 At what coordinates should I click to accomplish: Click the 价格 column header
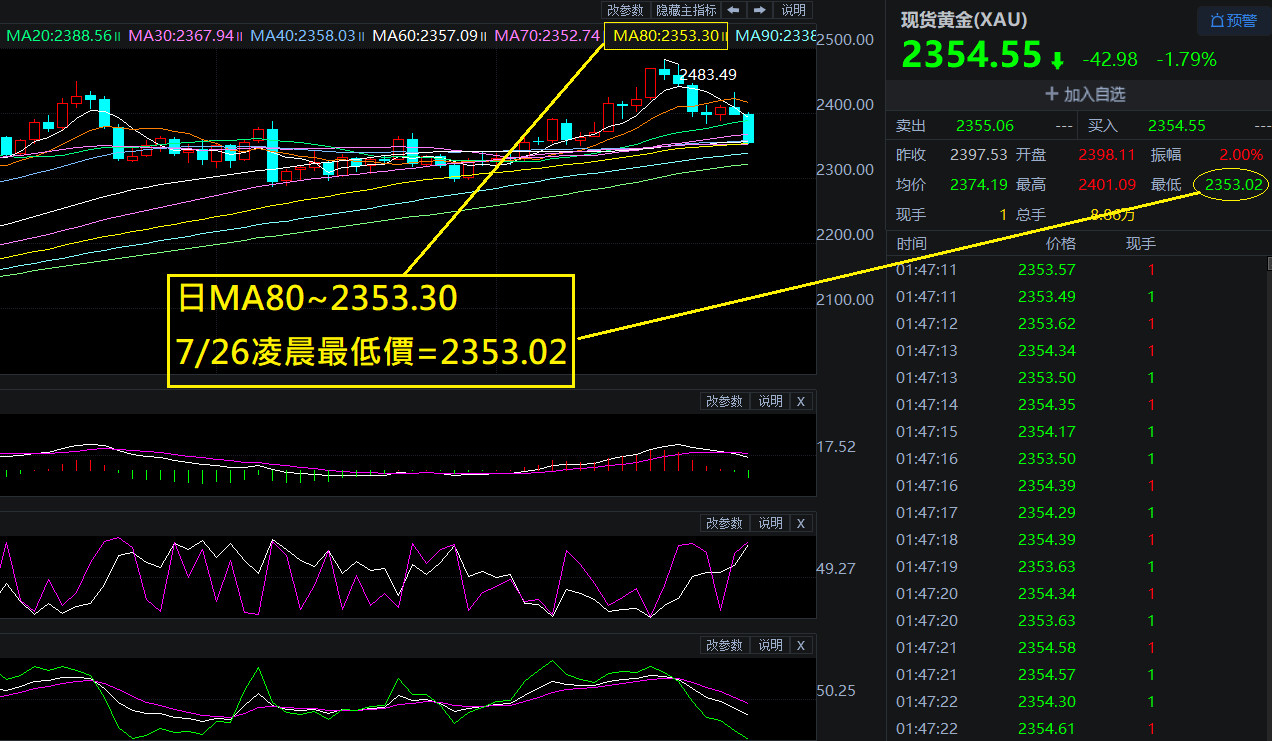click(1061, 244)
